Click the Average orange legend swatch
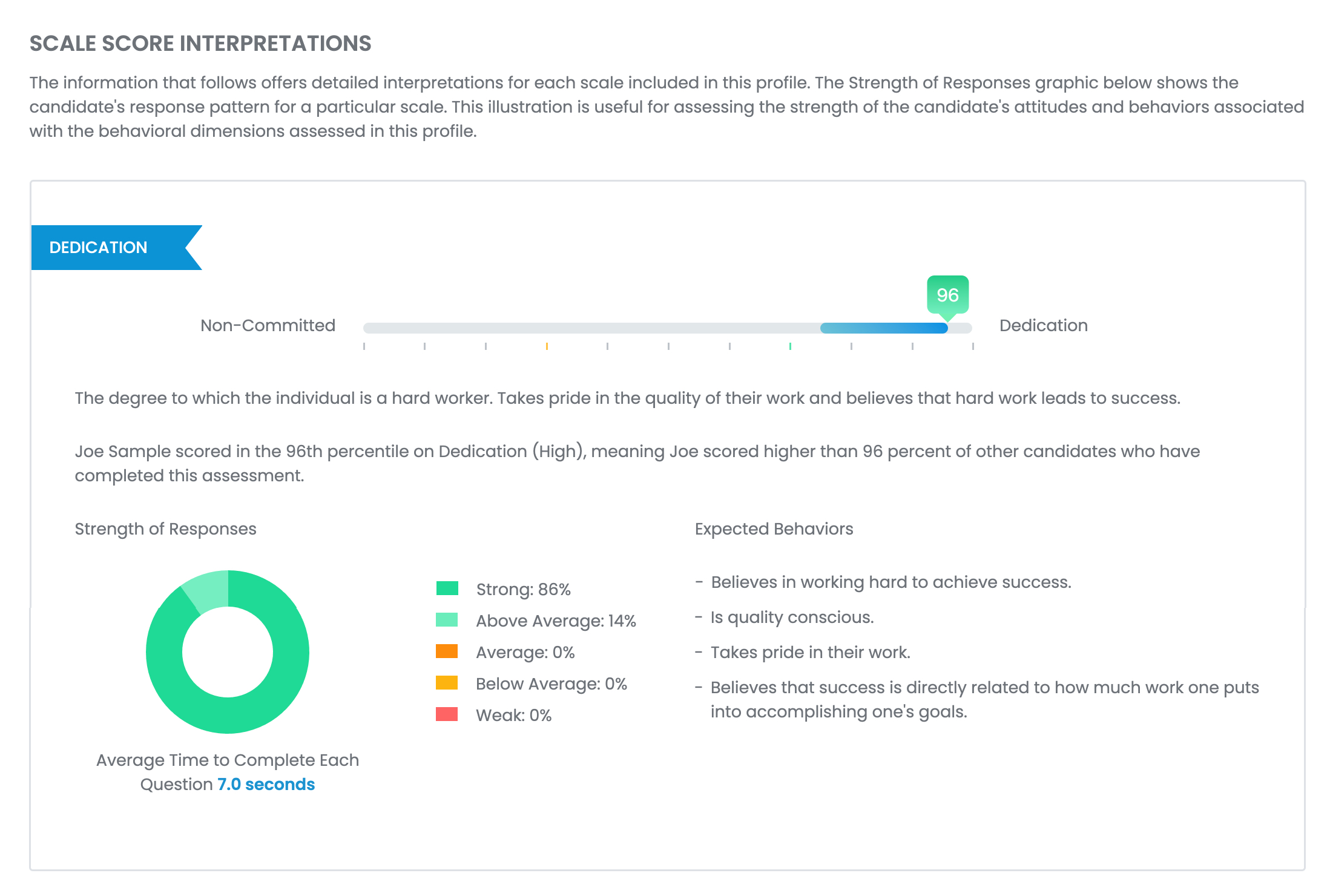 point(447,651)
